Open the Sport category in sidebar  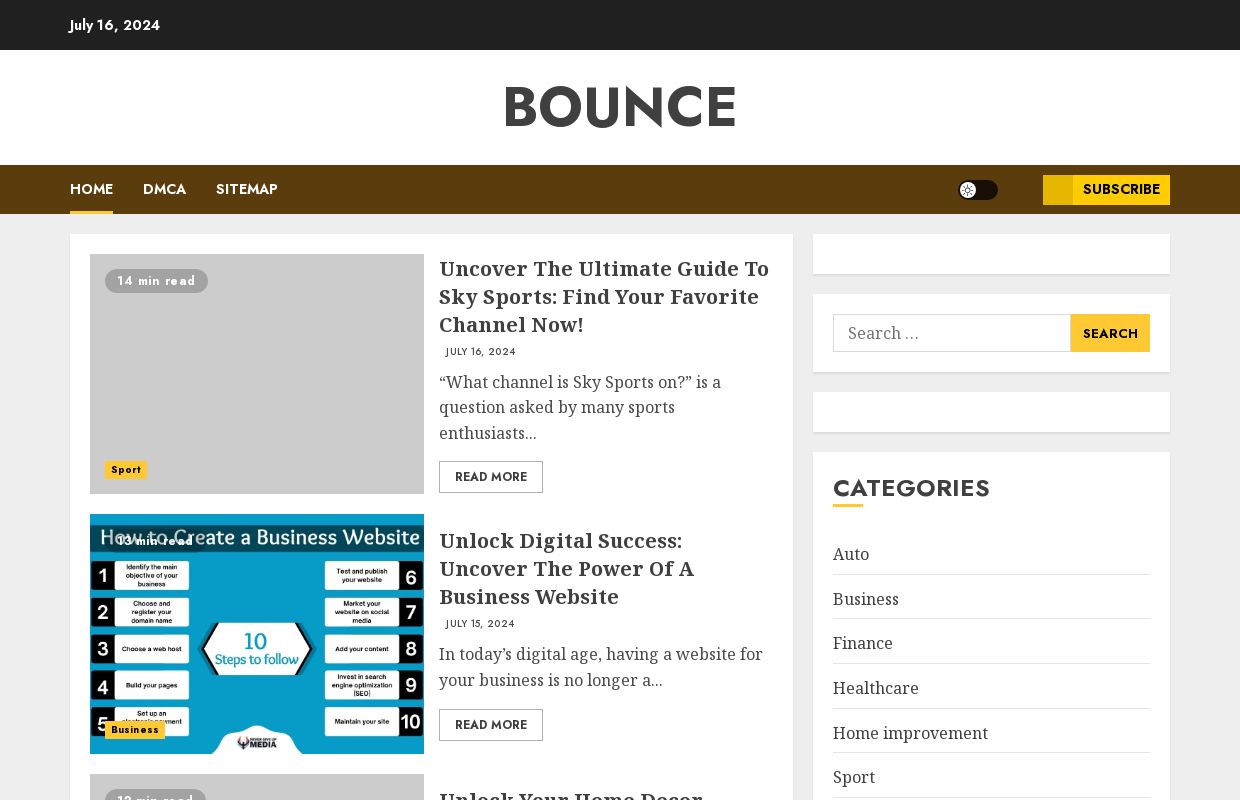(x=854, y=777)
